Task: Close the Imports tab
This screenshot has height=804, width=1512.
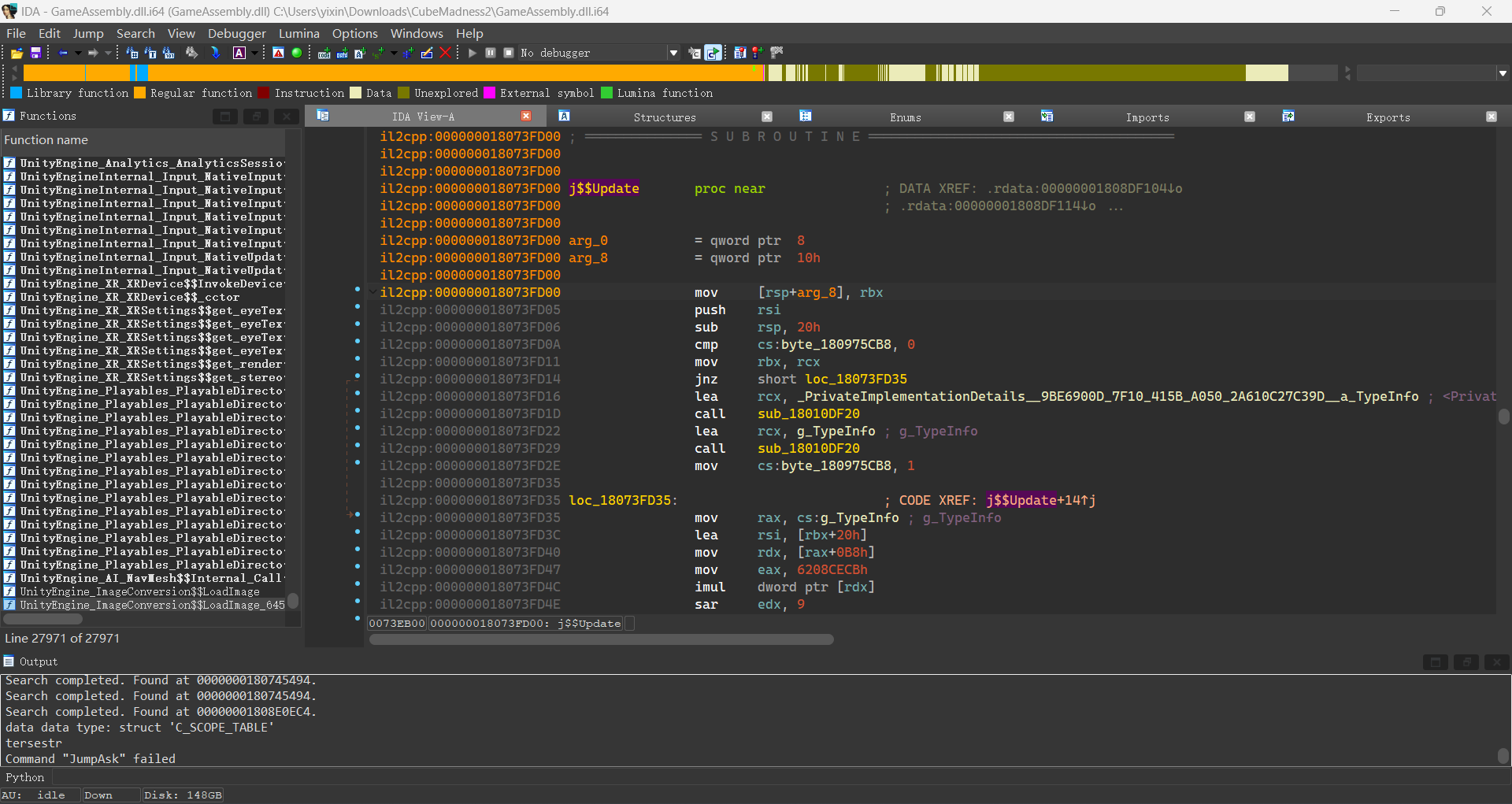Action: 1250,117
